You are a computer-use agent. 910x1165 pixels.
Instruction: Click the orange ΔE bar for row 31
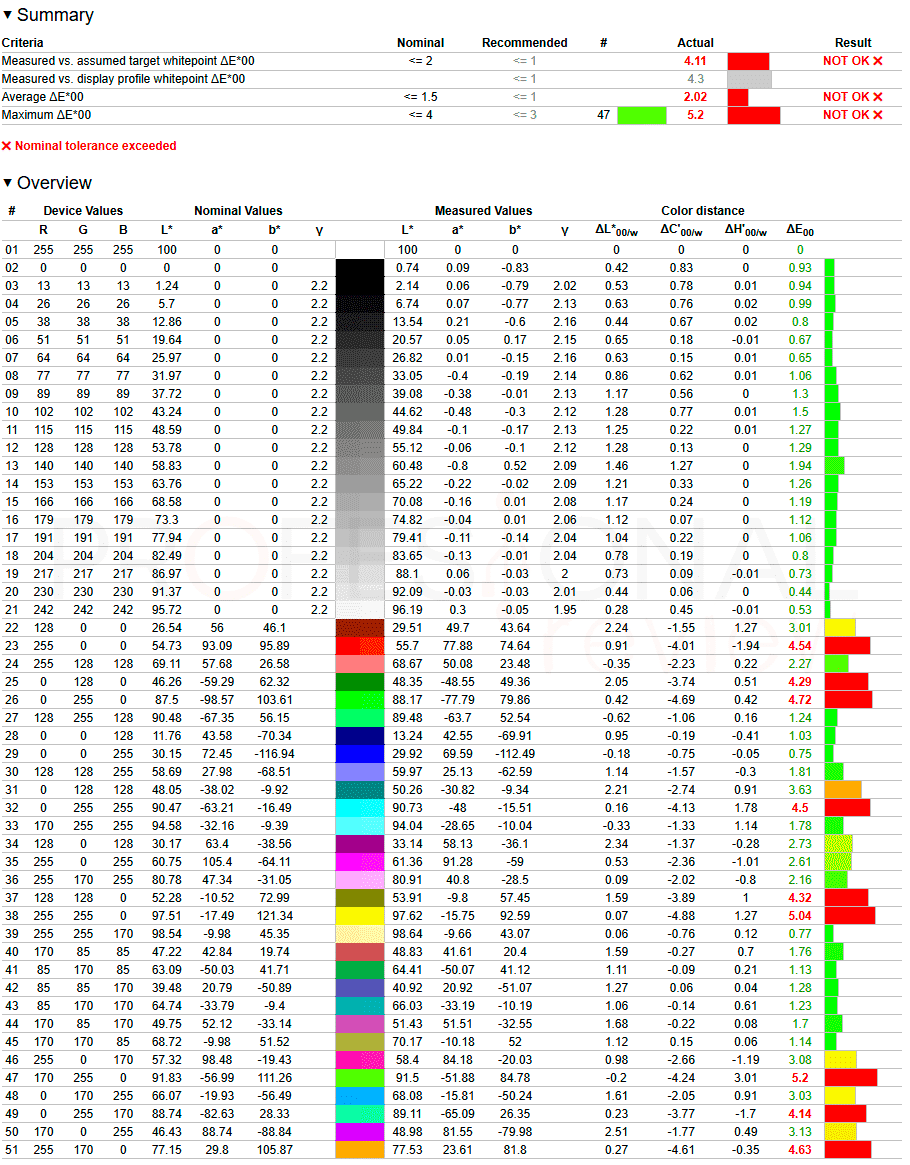843,790
